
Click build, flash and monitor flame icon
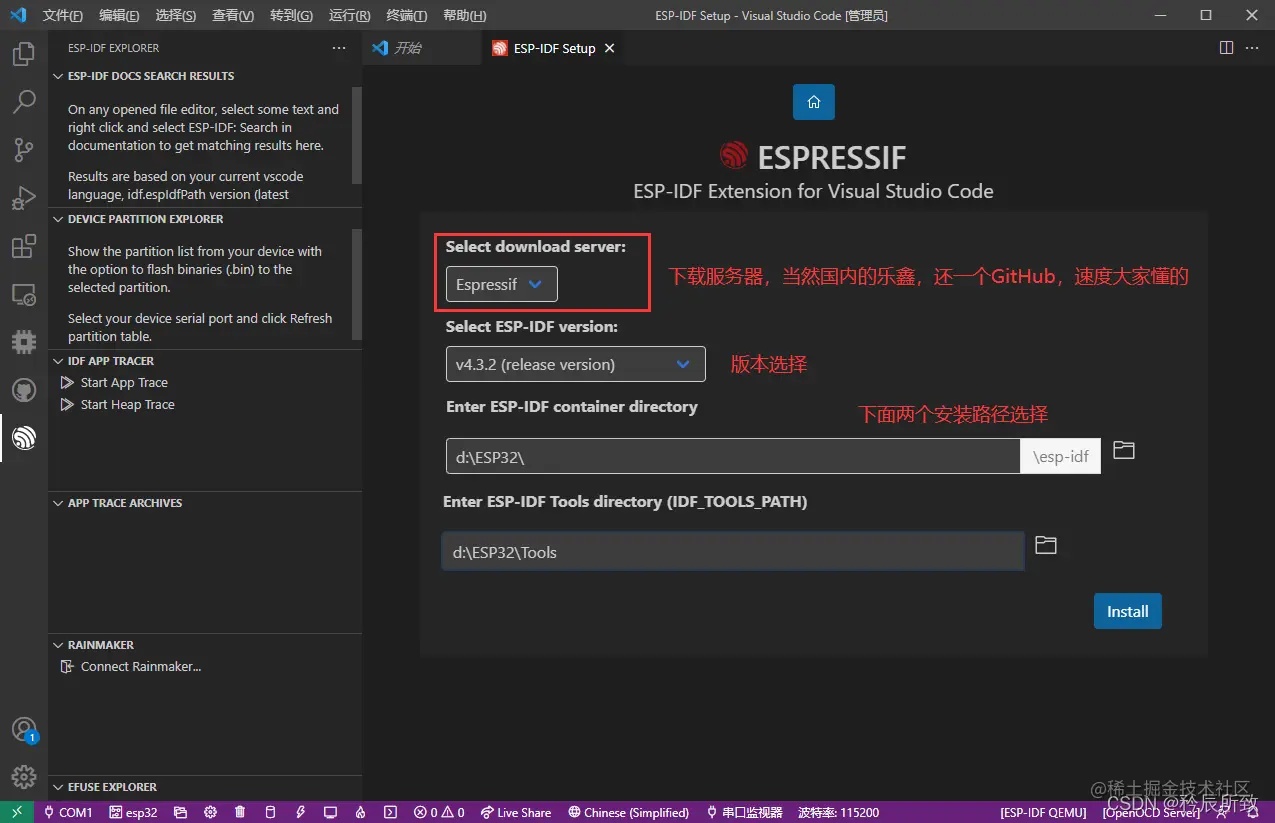pyautogui.click(x=360, y=812)
